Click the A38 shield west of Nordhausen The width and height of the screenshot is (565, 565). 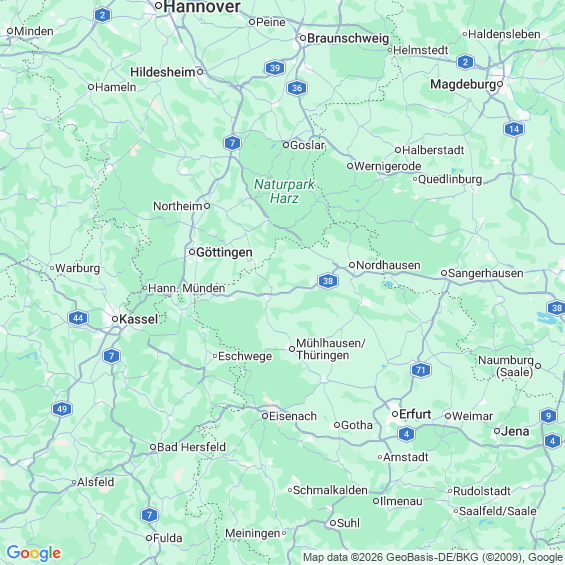coord(328,281)
